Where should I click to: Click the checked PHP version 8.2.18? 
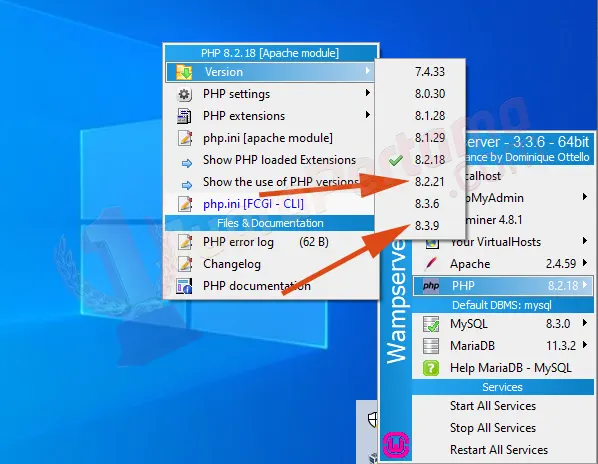click(x=430, y=160)
